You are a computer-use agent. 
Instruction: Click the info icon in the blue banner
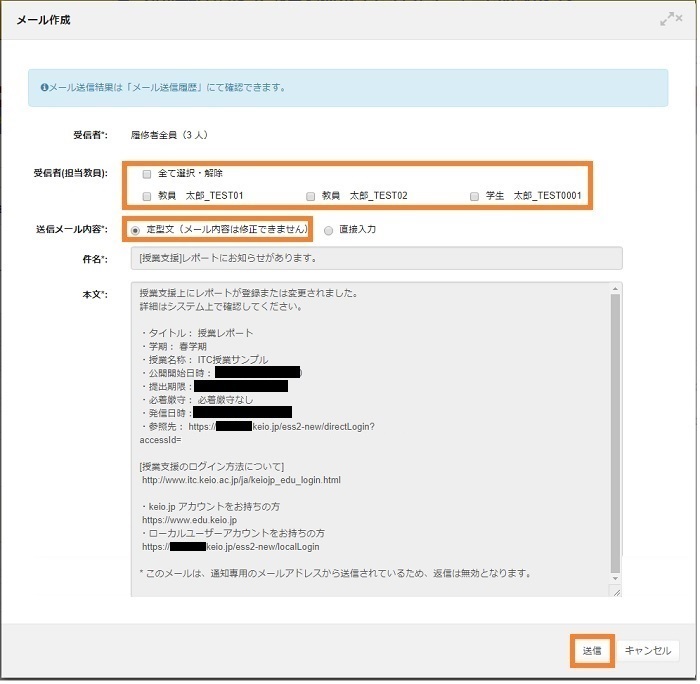tap(45, 87)
